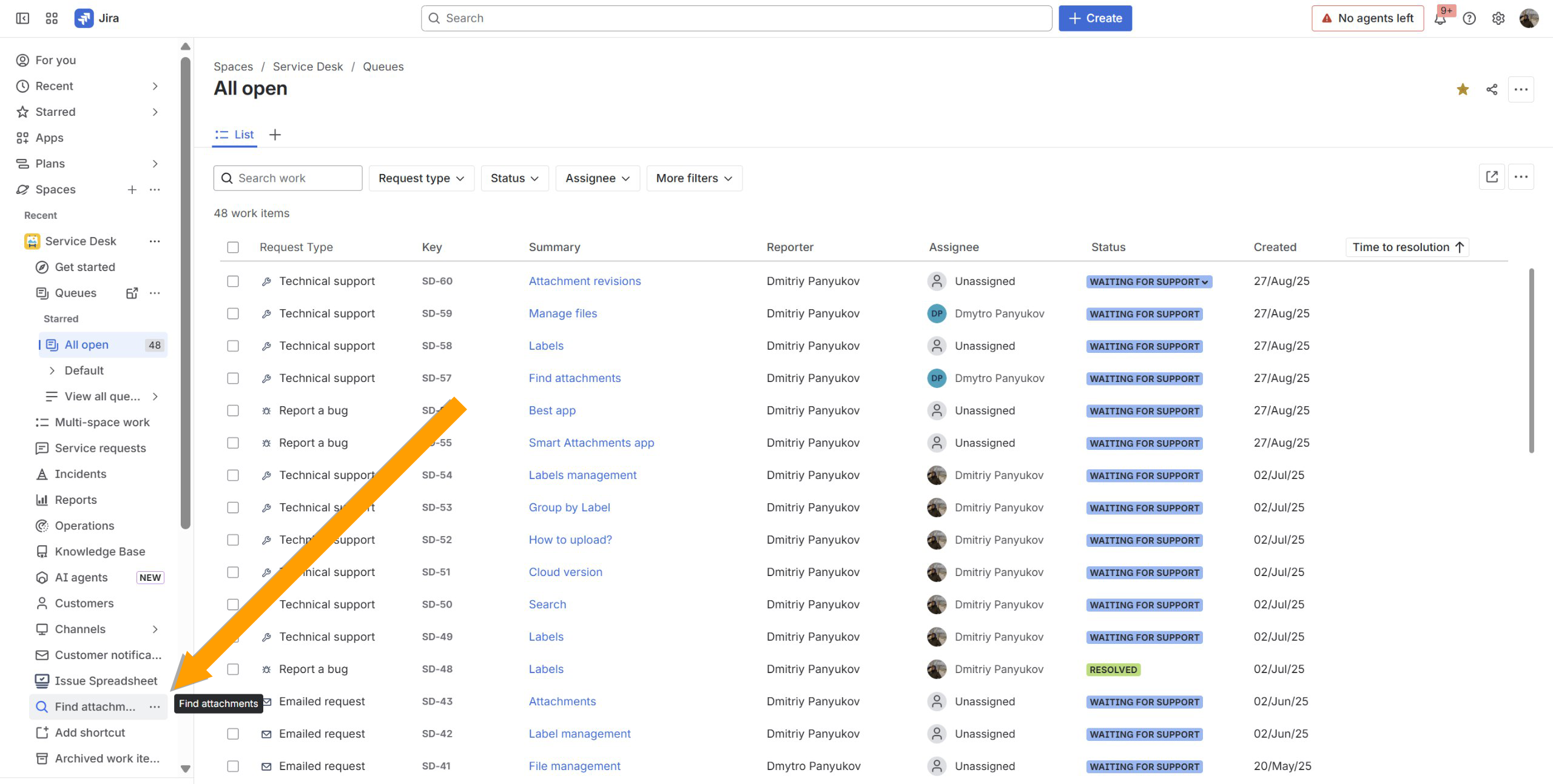The width and height of the screenshot is (1553, 784).
Task: Open queues in new window icon
Action: tap(132, 293)
